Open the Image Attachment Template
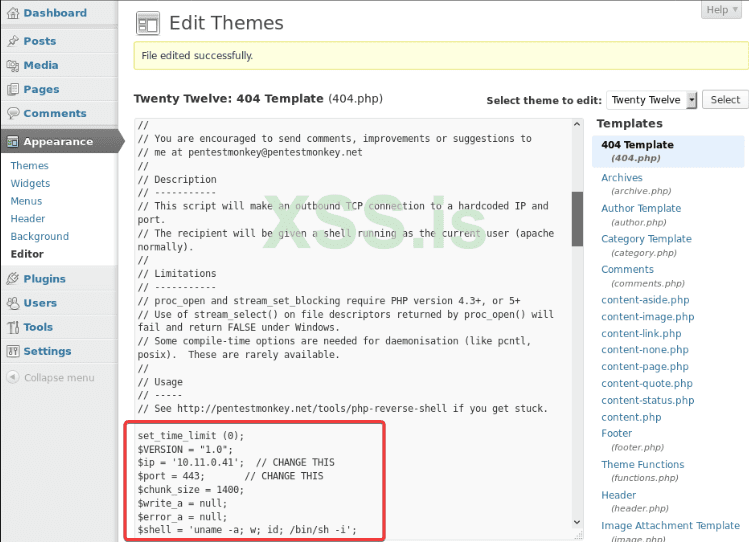Screen dimensions: 749x542 coord(670,525)
